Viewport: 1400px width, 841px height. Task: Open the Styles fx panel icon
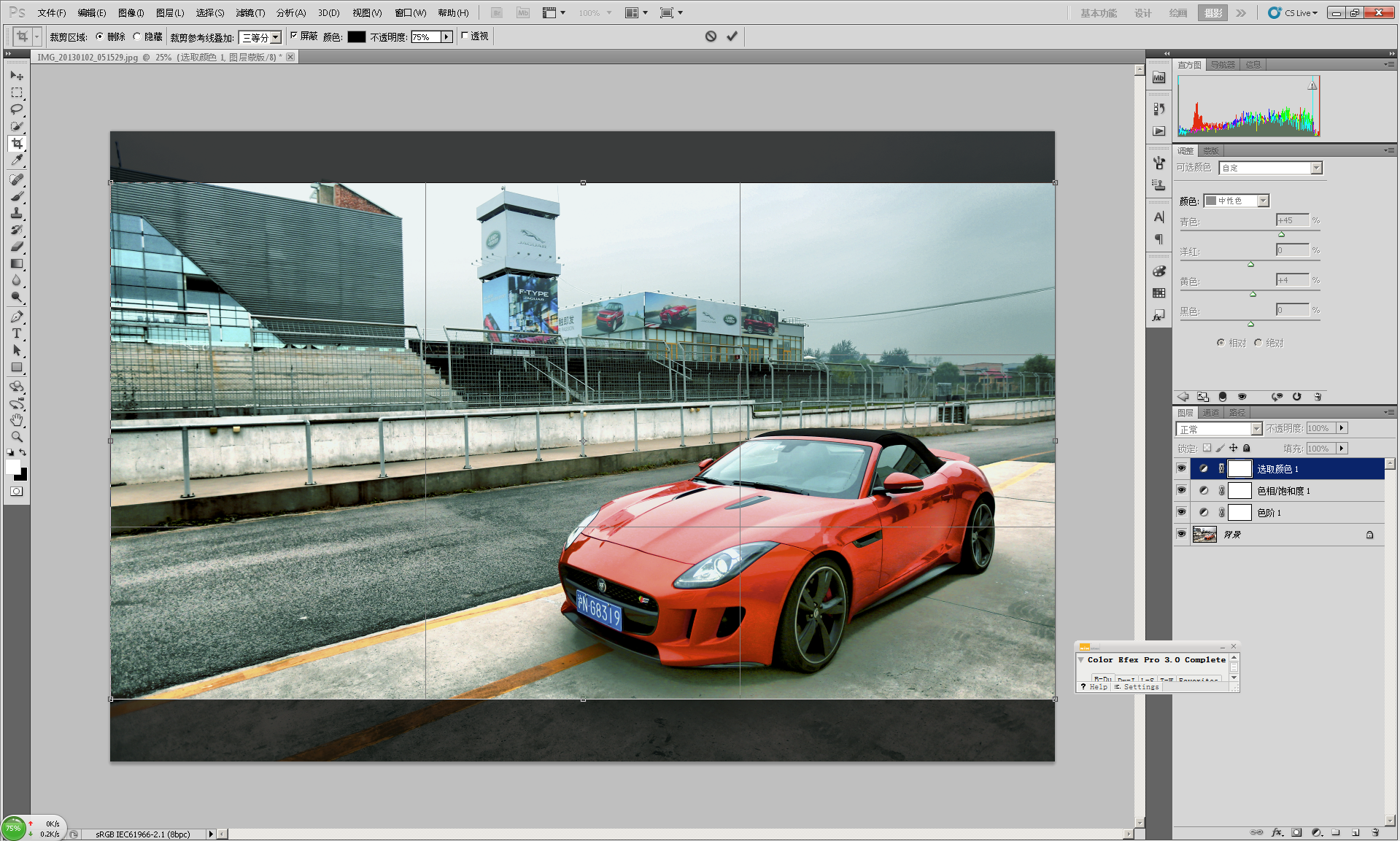click(1159, 316)
